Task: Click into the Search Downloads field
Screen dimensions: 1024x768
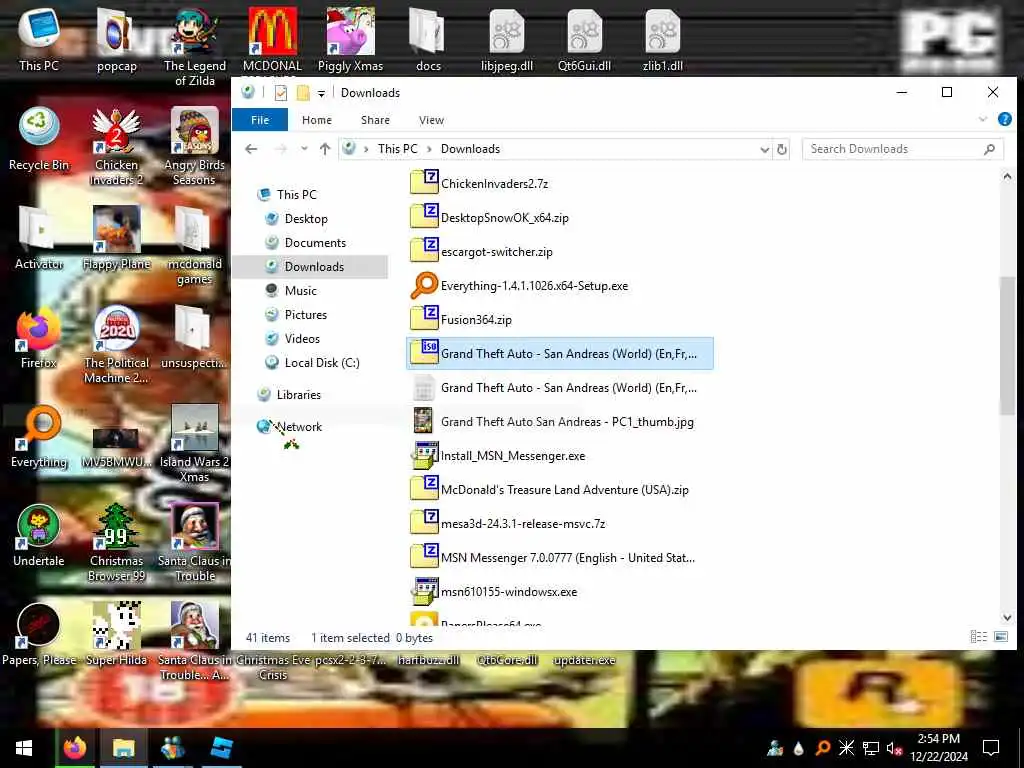Action: tap(903, 149)
